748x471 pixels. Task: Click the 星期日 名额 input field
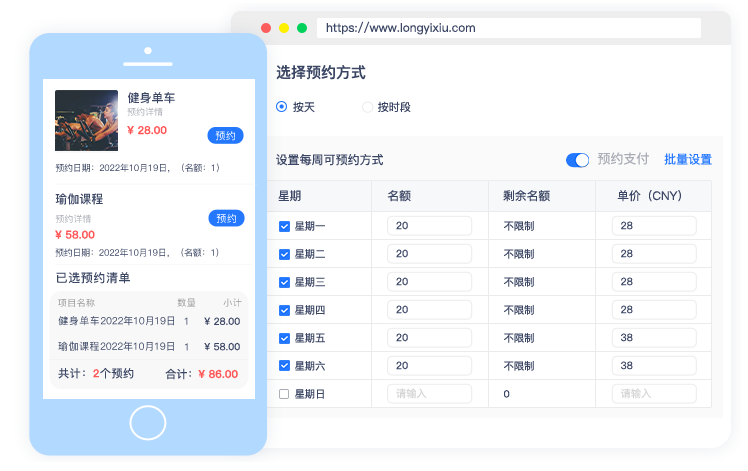click(429, 394)
